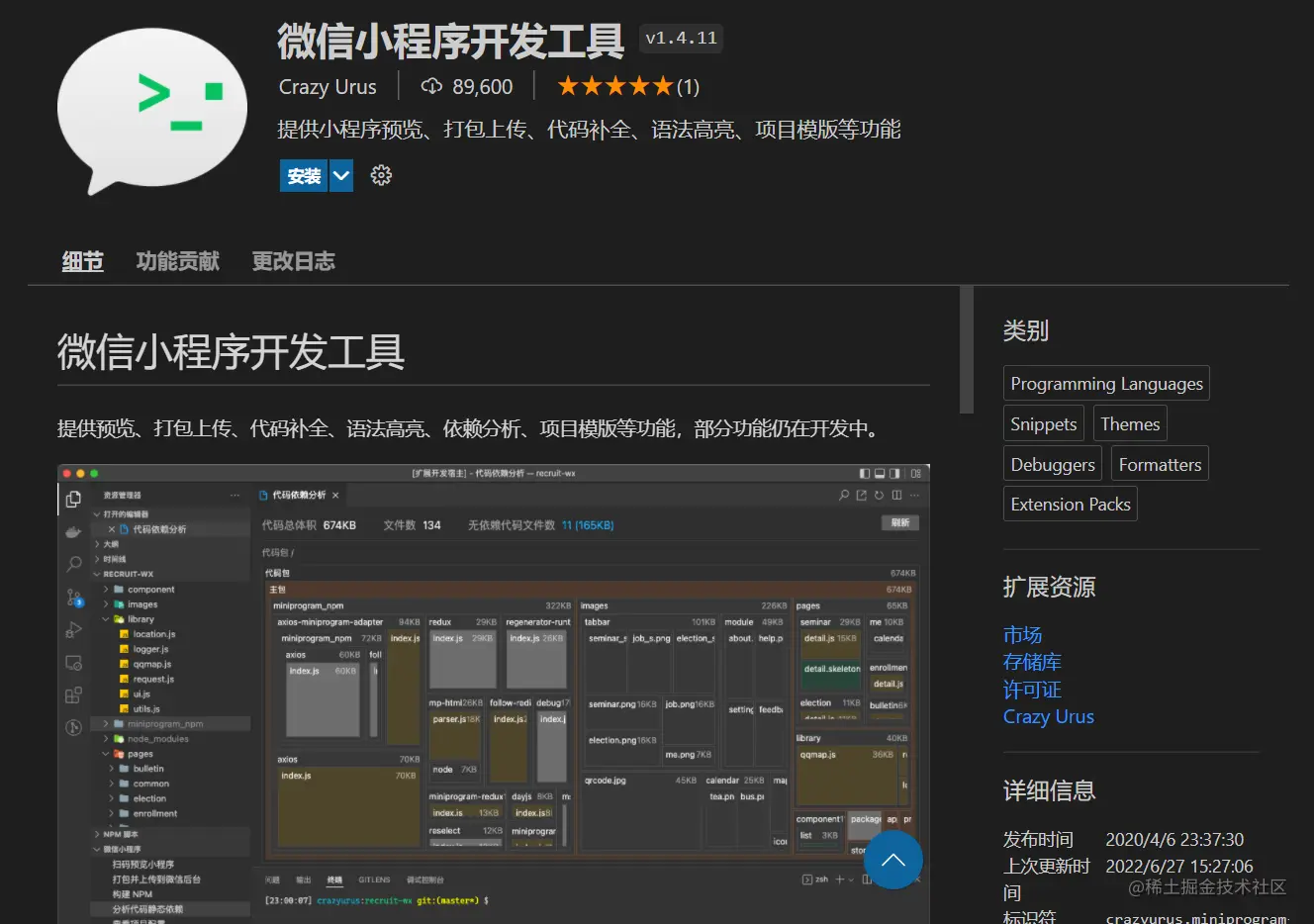The height and width of the screenshot is (924, 1314).
Task: Click the 扩展资源 section heading
Action: 1050,588
